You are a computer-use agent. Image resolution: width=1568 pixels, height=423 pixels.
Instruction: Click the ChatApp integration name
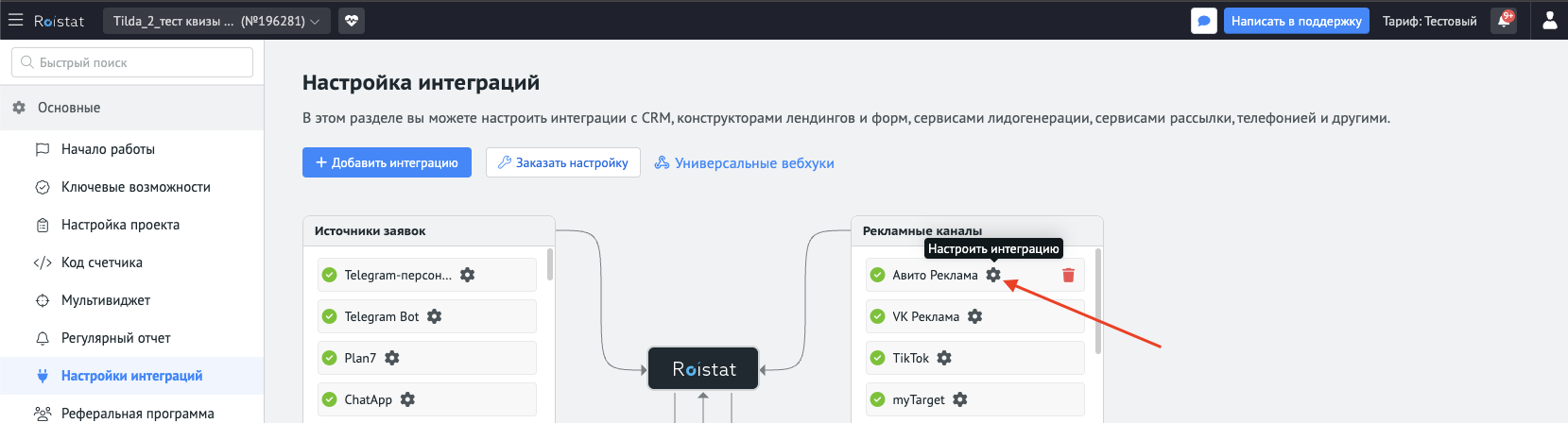point(369,399)
